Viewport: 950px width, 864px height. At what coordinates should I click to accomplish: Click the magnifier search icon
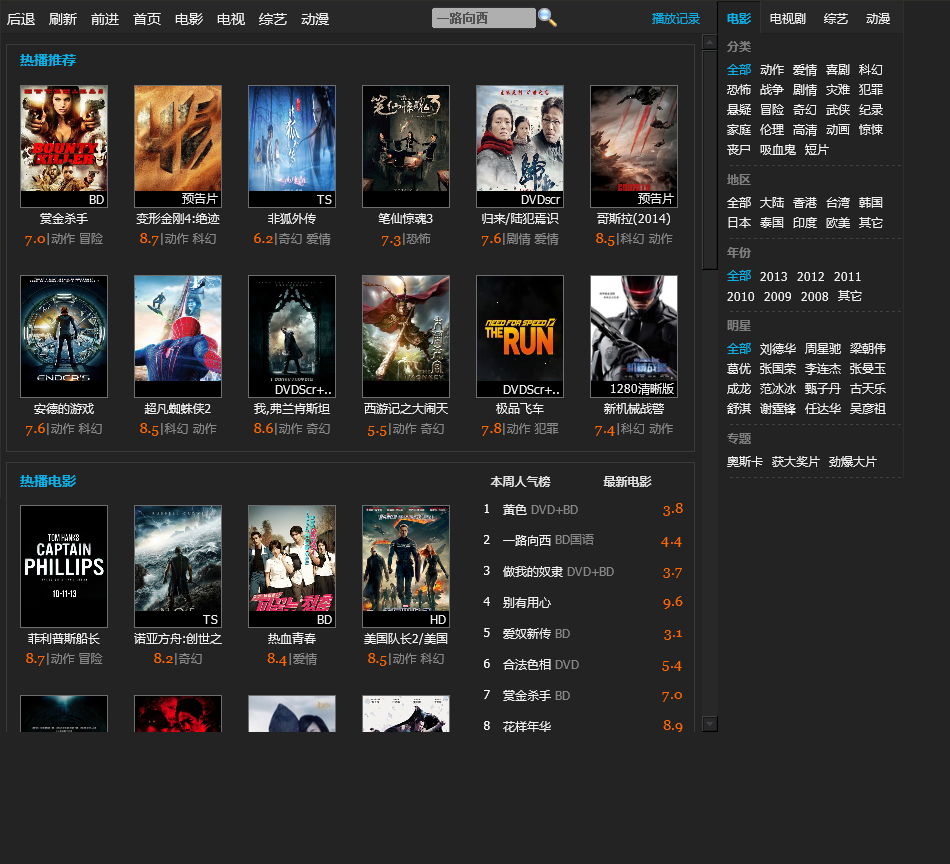(x=547, y=18)
